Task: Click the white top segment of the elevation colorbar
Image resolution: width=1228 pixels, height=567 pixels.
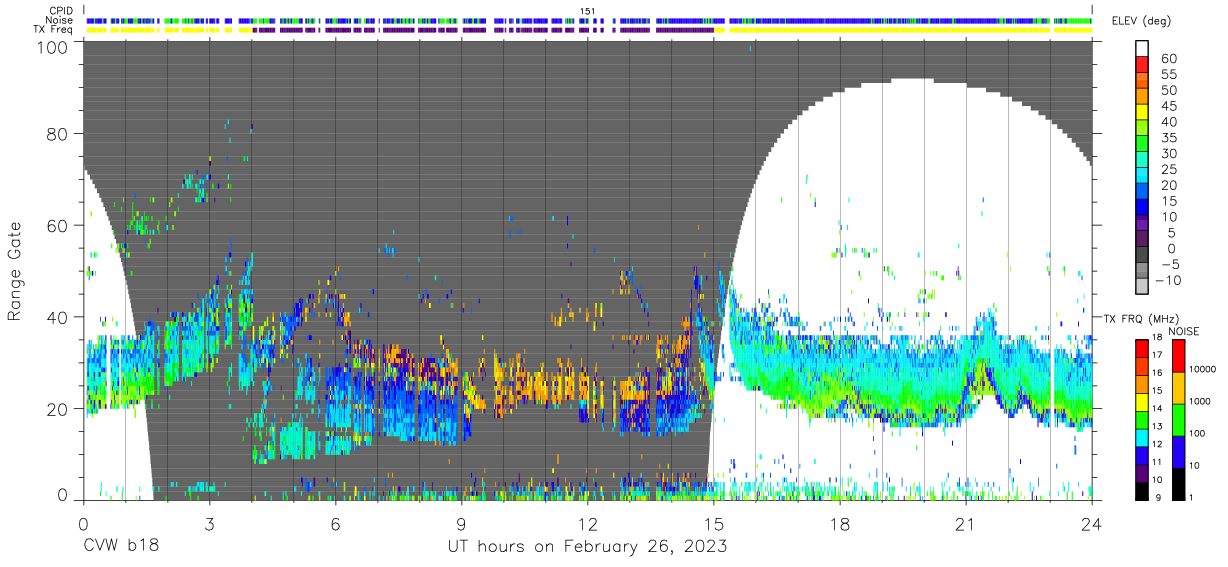Action: point(1142,49)
